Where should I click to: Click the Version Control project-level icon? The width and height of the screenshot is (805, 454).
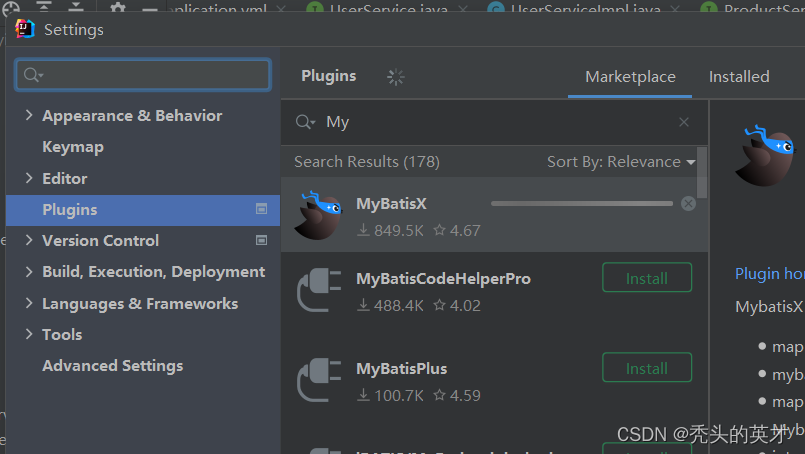261,240
